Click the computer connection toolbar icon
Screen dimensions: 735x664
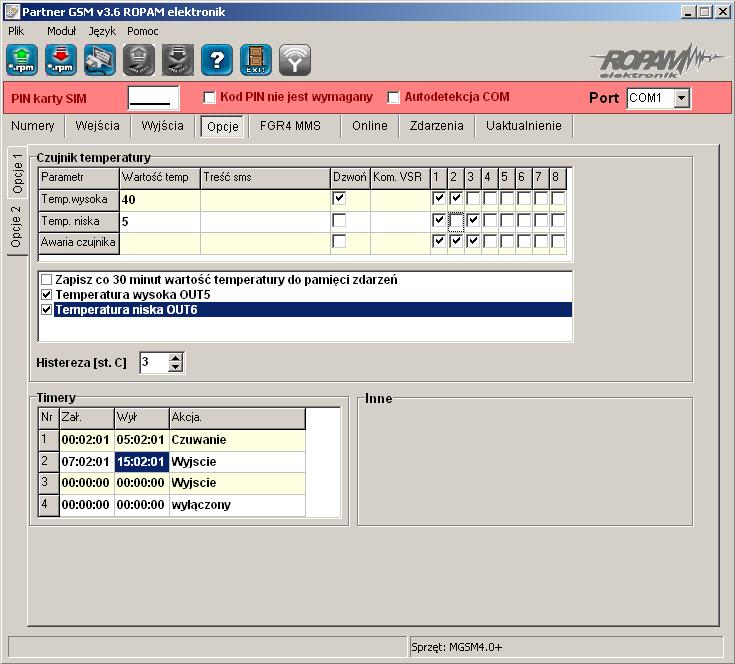100,60
